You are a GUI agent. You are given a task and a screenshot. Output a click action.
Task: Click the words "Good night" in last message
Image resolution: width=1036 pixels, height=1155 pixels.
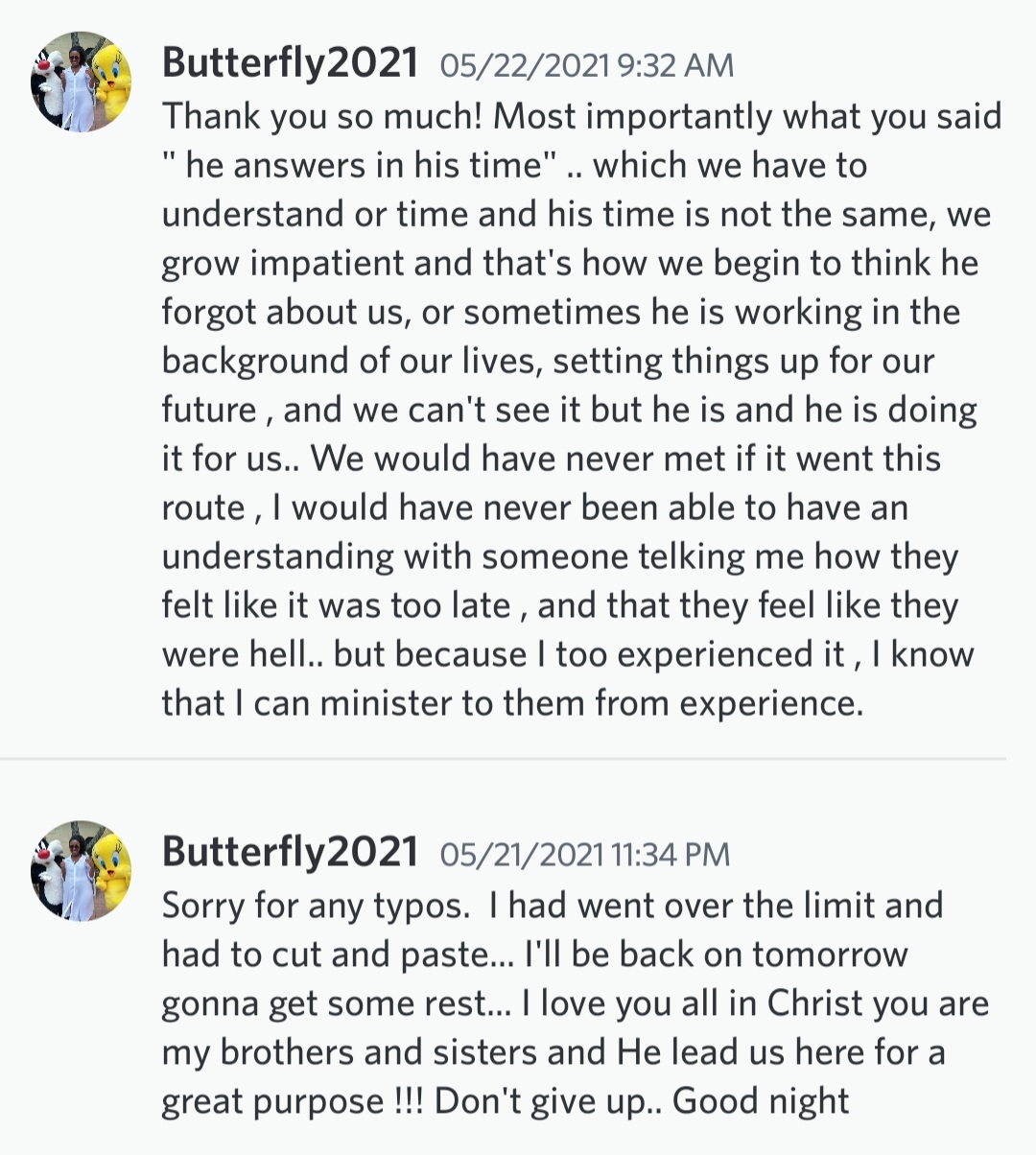(x=761, y=1100)
